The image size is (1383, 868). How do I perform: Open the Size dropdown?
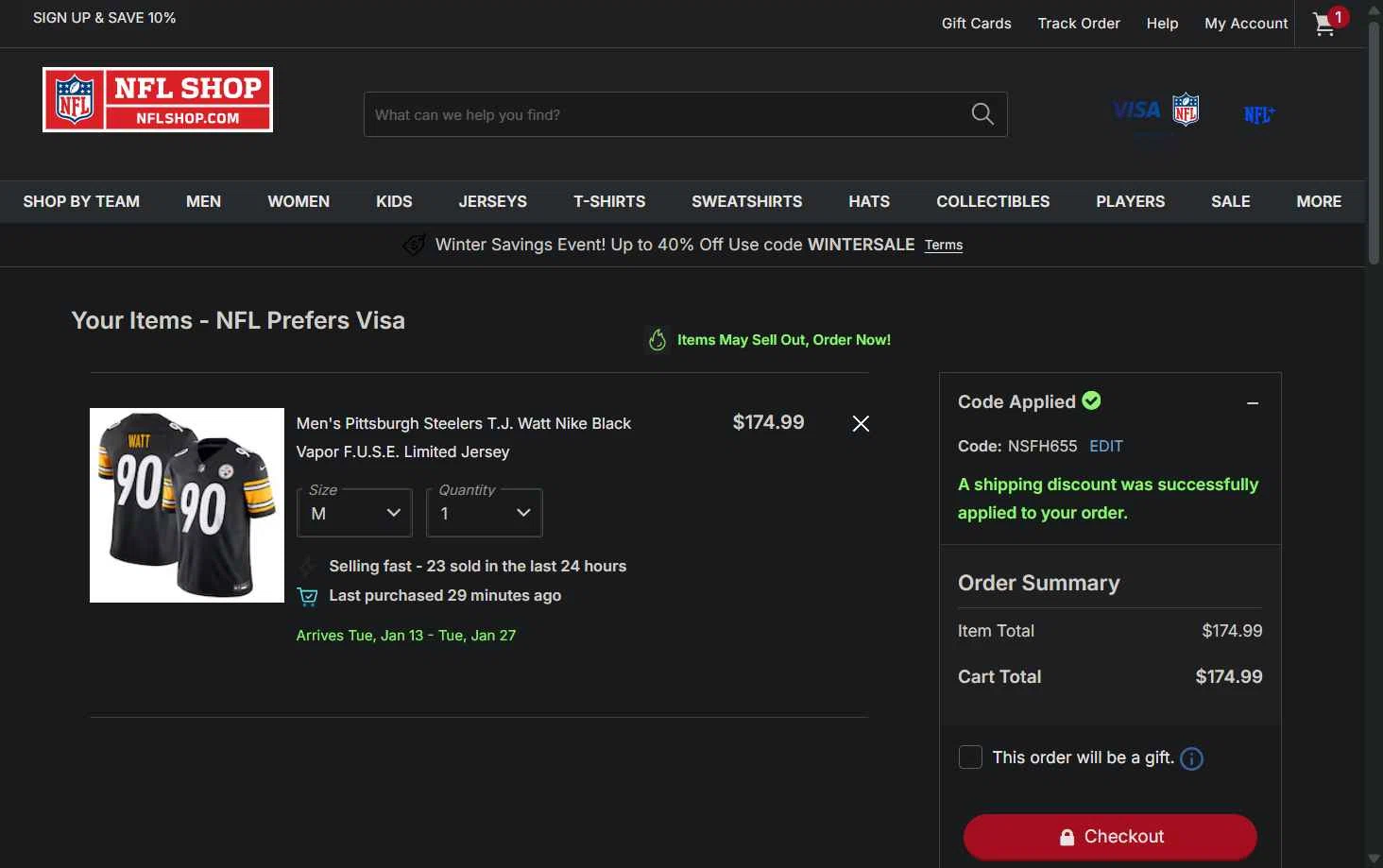point(354,513)
